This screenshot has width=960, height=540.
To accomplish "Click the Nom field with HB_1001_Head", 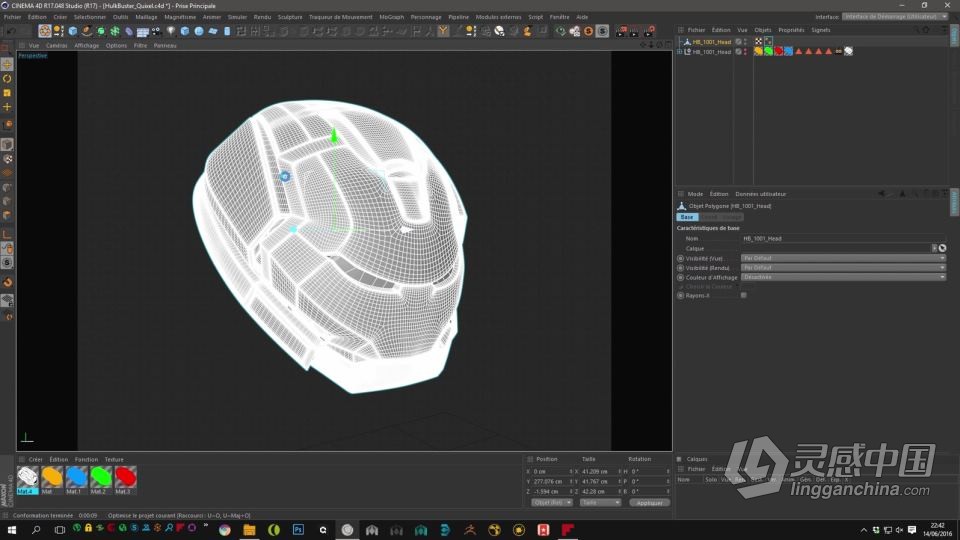I will 844,238.
